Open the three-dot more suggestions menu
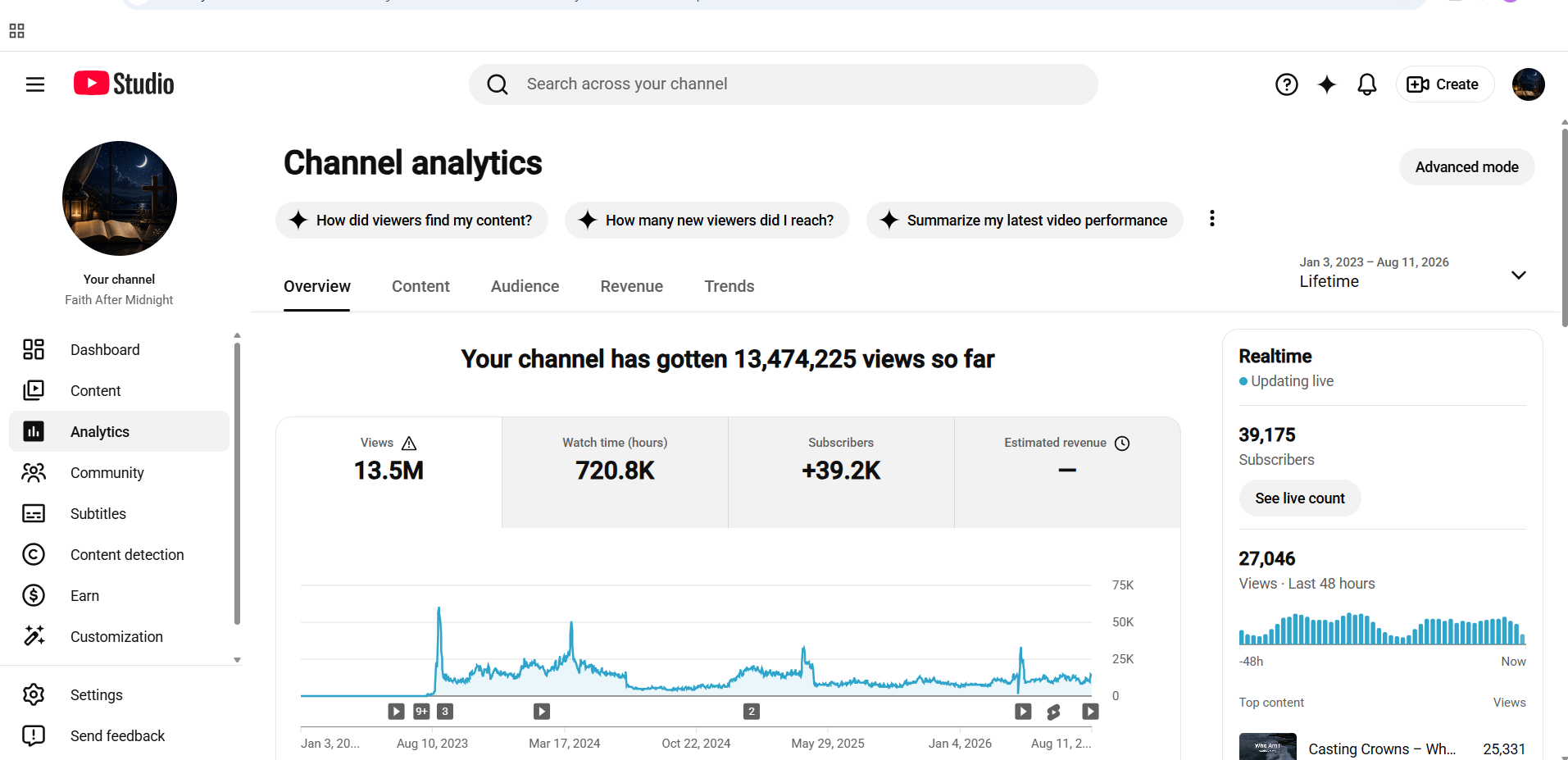The width and height of the screenshot is (1568, 760). click(1211, 219)
